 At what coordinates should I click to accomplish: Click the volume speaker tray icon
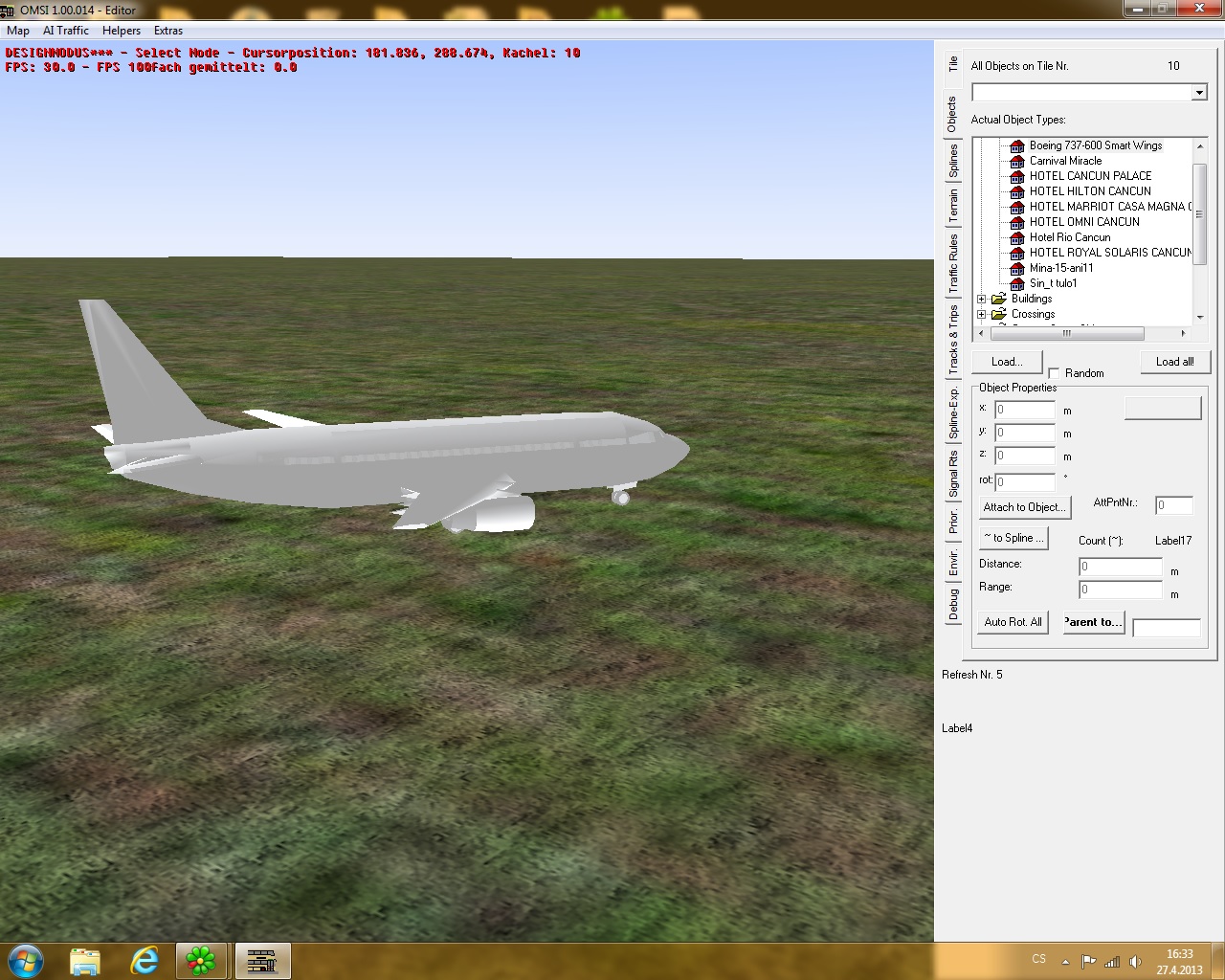point(1135,962)
